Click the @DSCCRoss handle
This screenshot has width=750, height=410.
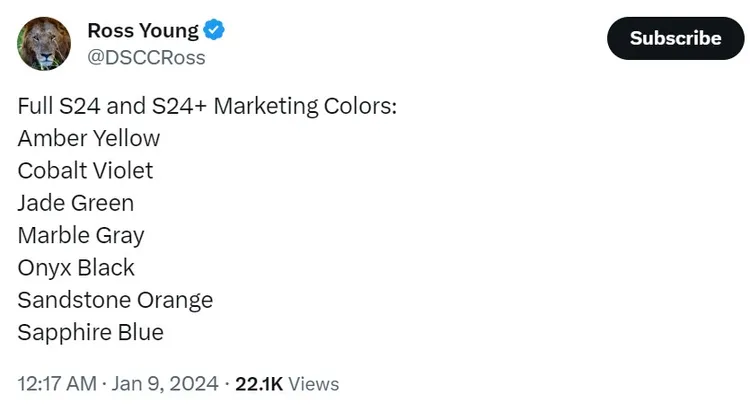(x=146, y=58)
